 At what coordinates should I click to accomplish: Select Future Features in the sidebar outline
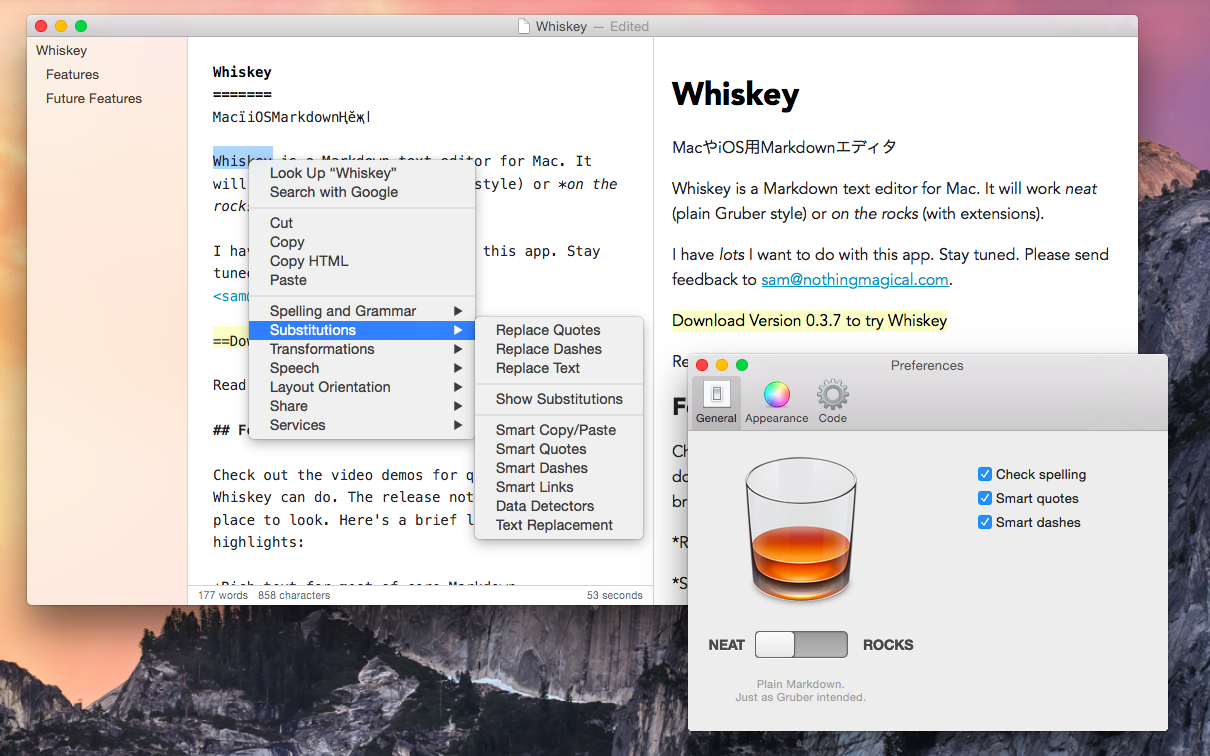pyautogui.click(x=94, y=98)
